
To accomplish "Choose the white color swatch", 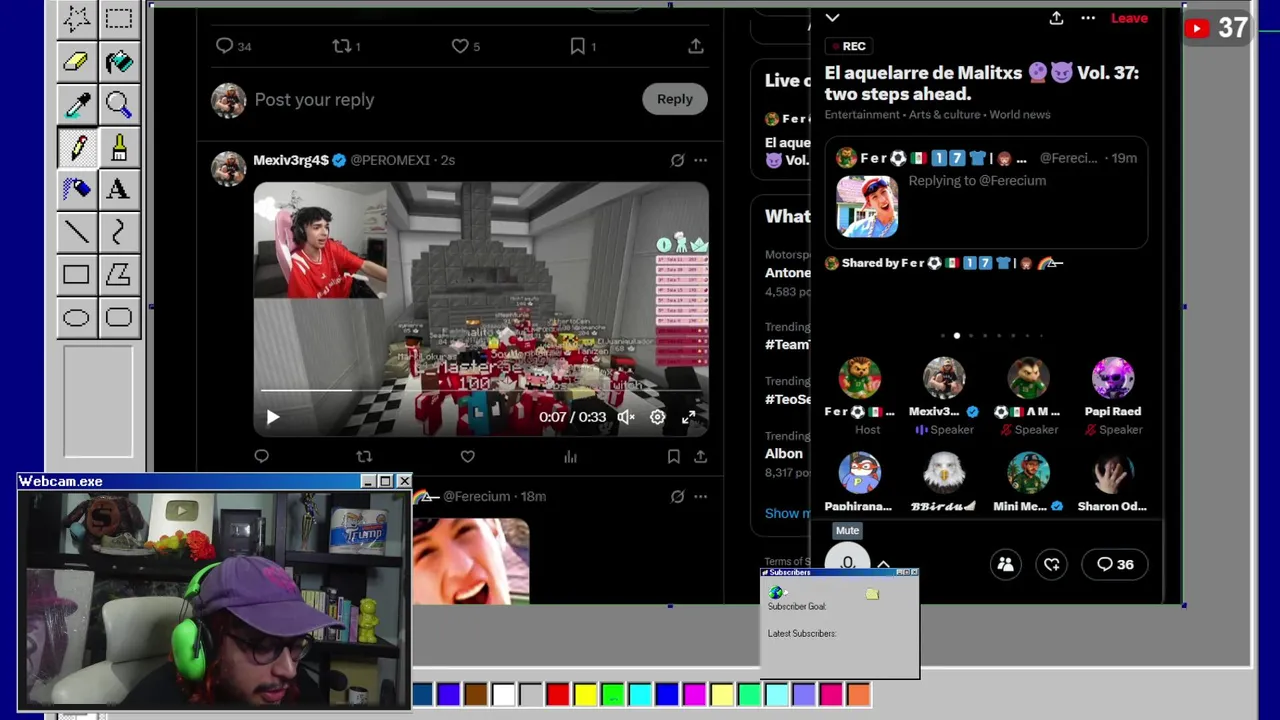I will point(503,694).
